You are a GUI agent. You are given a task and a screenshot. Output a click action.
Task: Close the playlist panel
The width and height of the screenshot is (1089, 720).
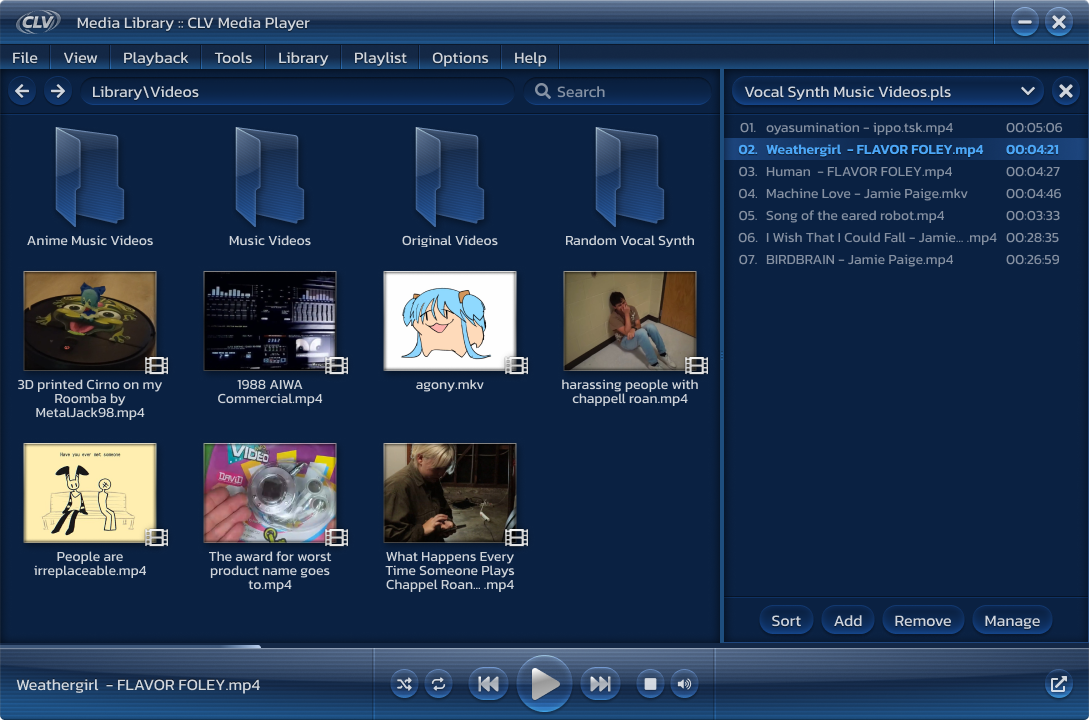pos(1065,91)
